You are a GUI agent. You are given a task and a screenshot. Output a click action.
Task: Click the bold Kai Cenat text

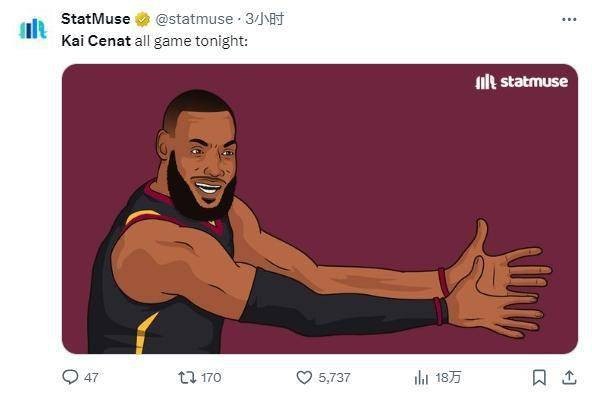[x=96, y=41]
